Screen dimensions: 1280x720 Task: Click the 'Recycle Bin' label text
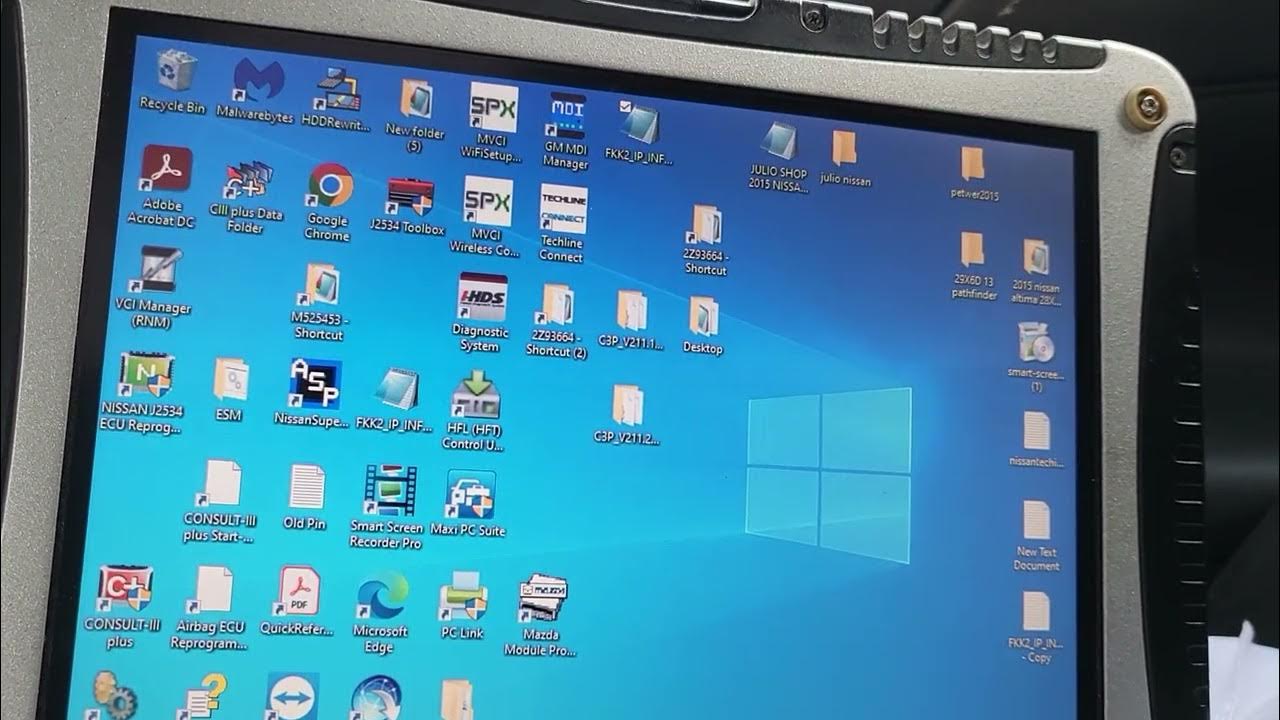tap(172, 104)
